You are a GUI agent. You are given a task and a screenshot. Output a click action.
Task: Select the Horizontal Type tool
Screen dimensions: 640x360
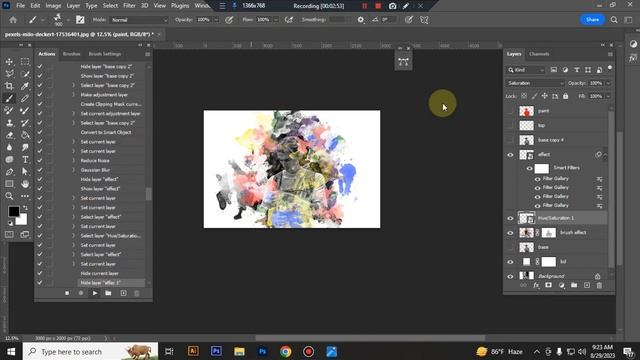click(25, 160)
